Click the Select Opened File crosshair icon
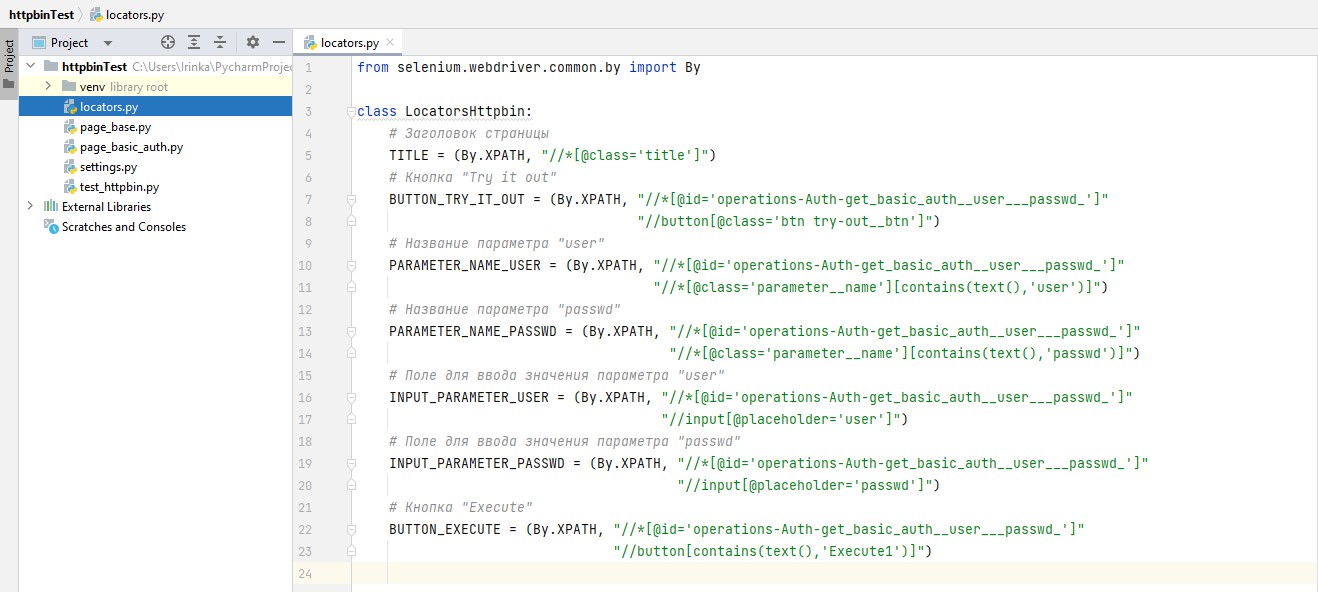The width and height of the screenshot is (1318, 592). (x=168, y=43)
